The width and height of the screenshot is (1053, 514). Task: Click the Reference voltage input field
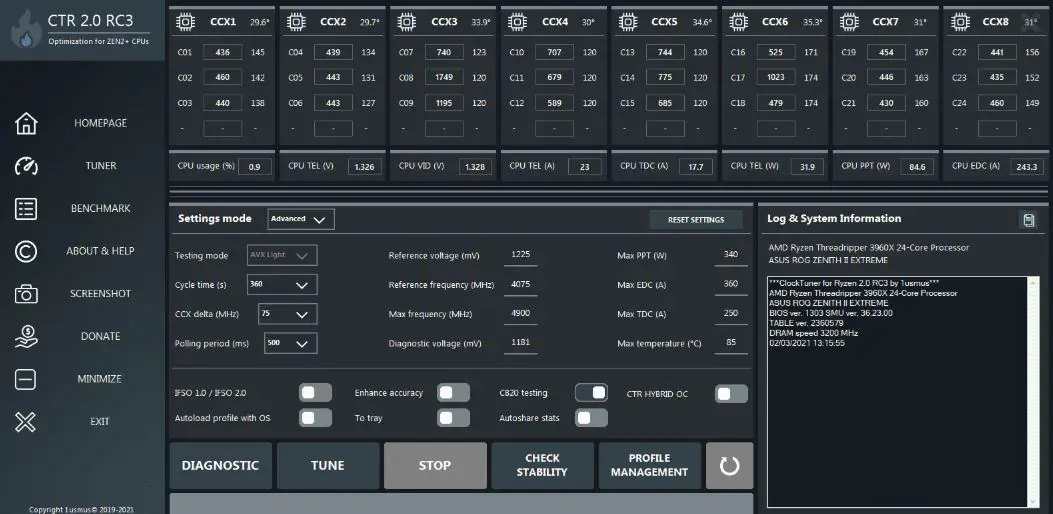tap(521, 255)
